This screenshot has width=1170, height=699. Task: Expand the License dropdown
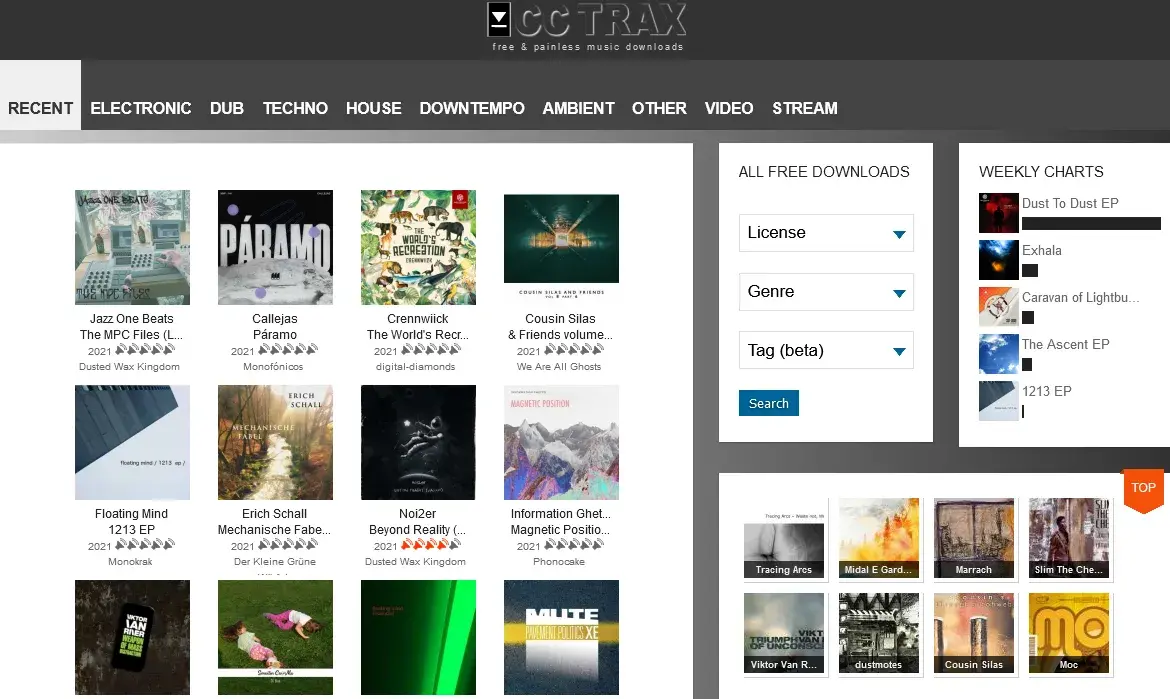(x=826, y=233)
